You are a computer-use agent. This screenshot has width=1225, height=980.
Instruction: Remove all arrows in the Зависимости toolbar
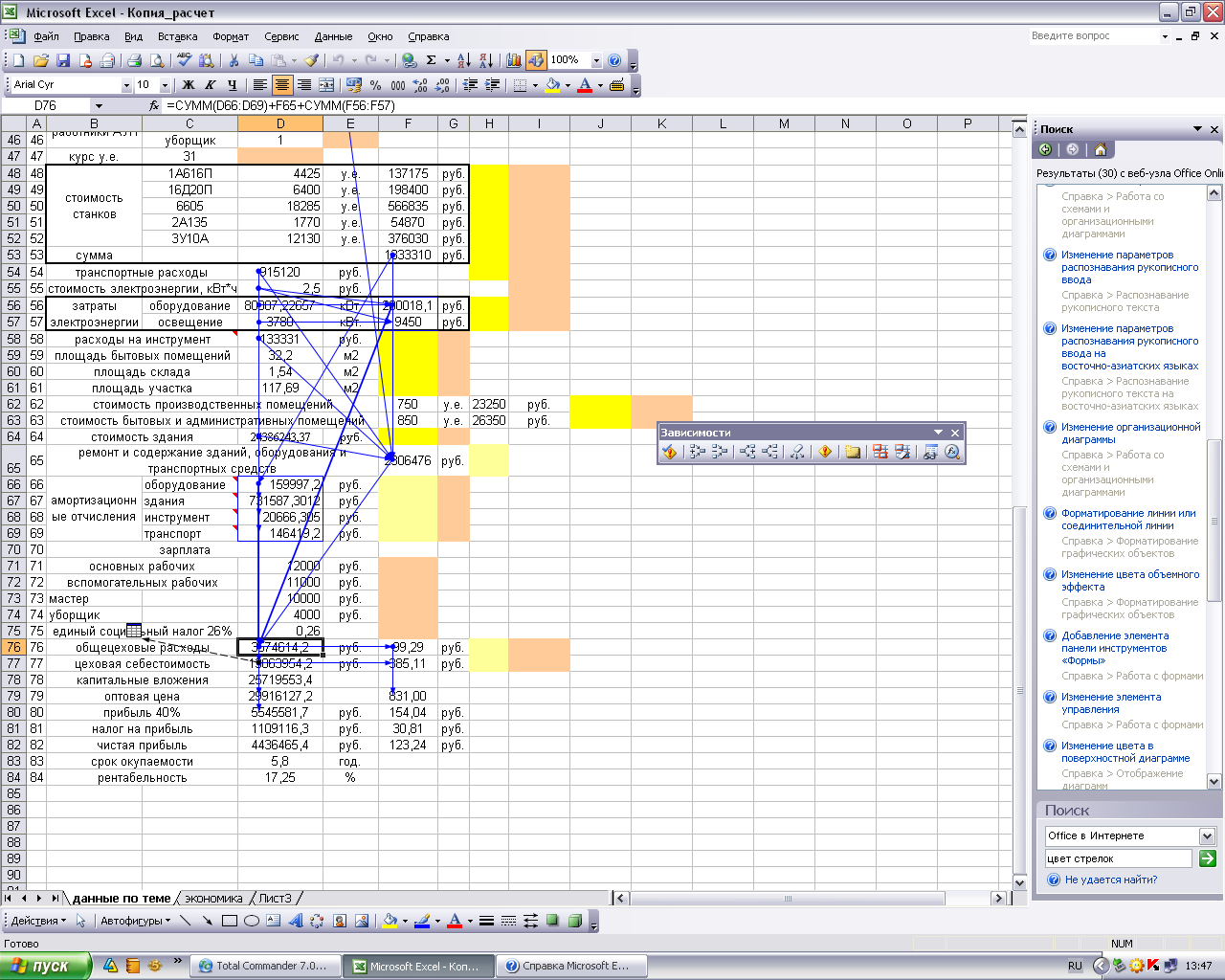coord(796,452)
